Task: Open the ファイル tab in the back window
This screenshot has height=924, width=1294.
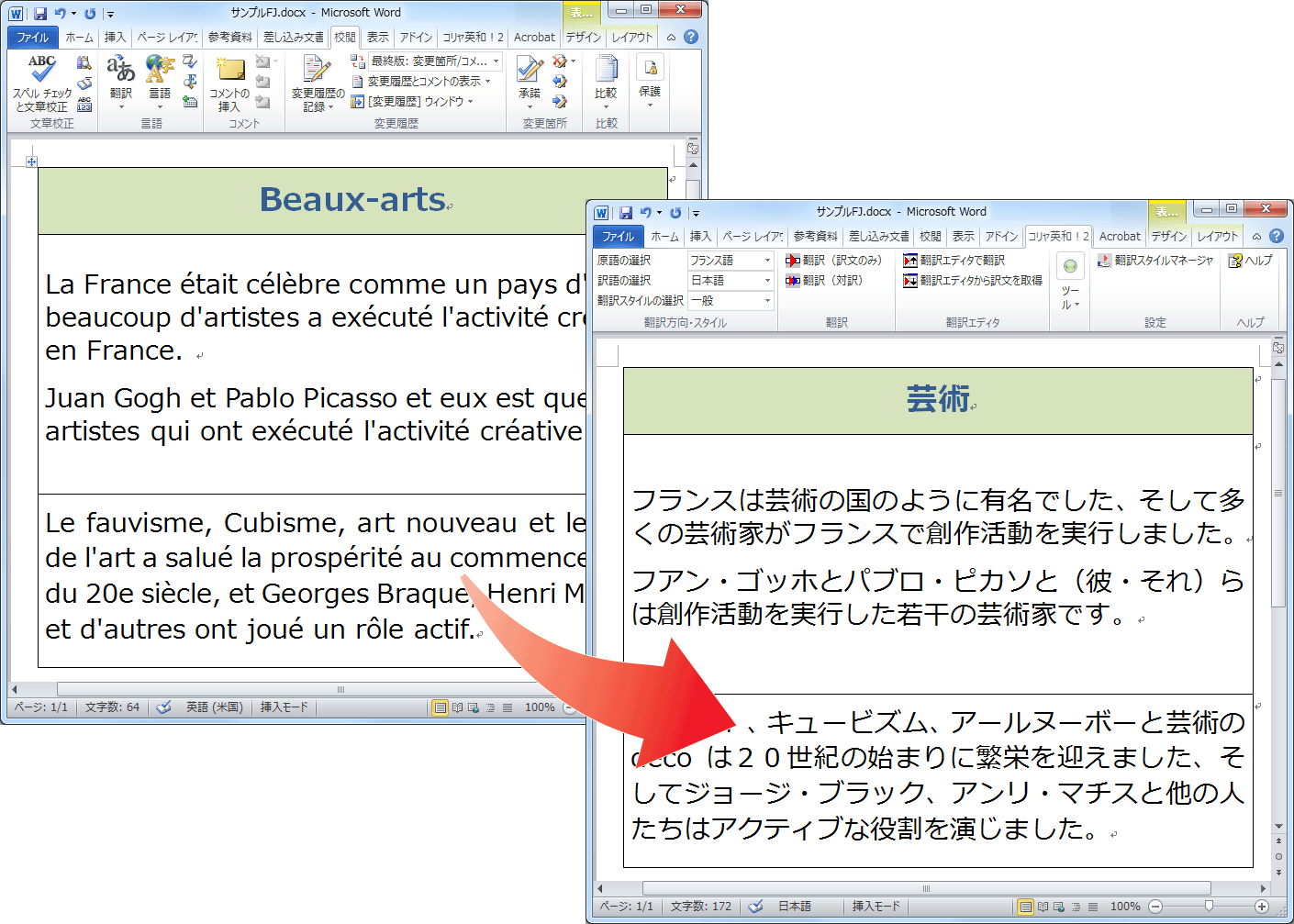Action: point(32,38)
